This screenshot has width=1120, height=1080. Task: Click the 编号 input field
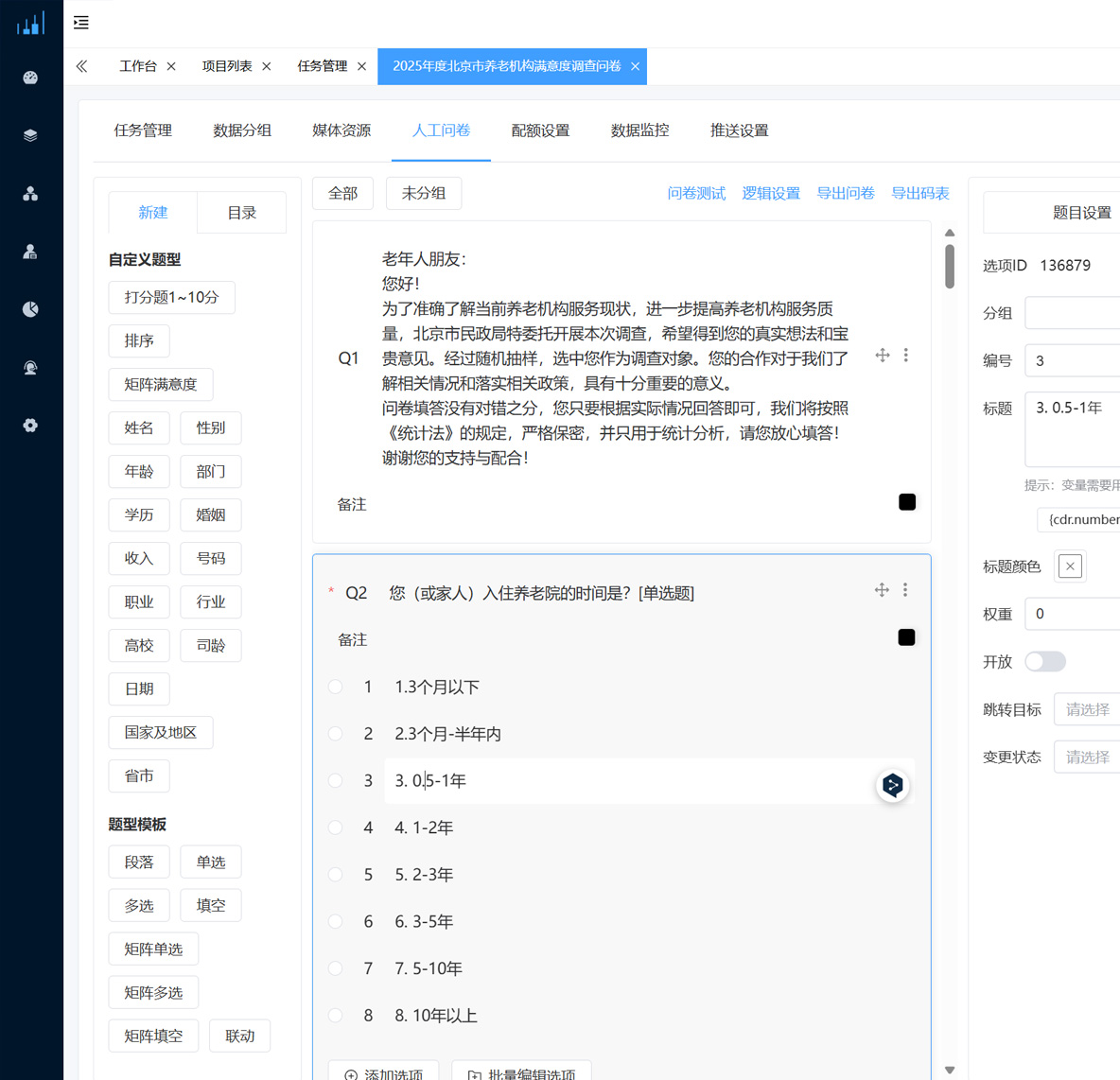1074,360
